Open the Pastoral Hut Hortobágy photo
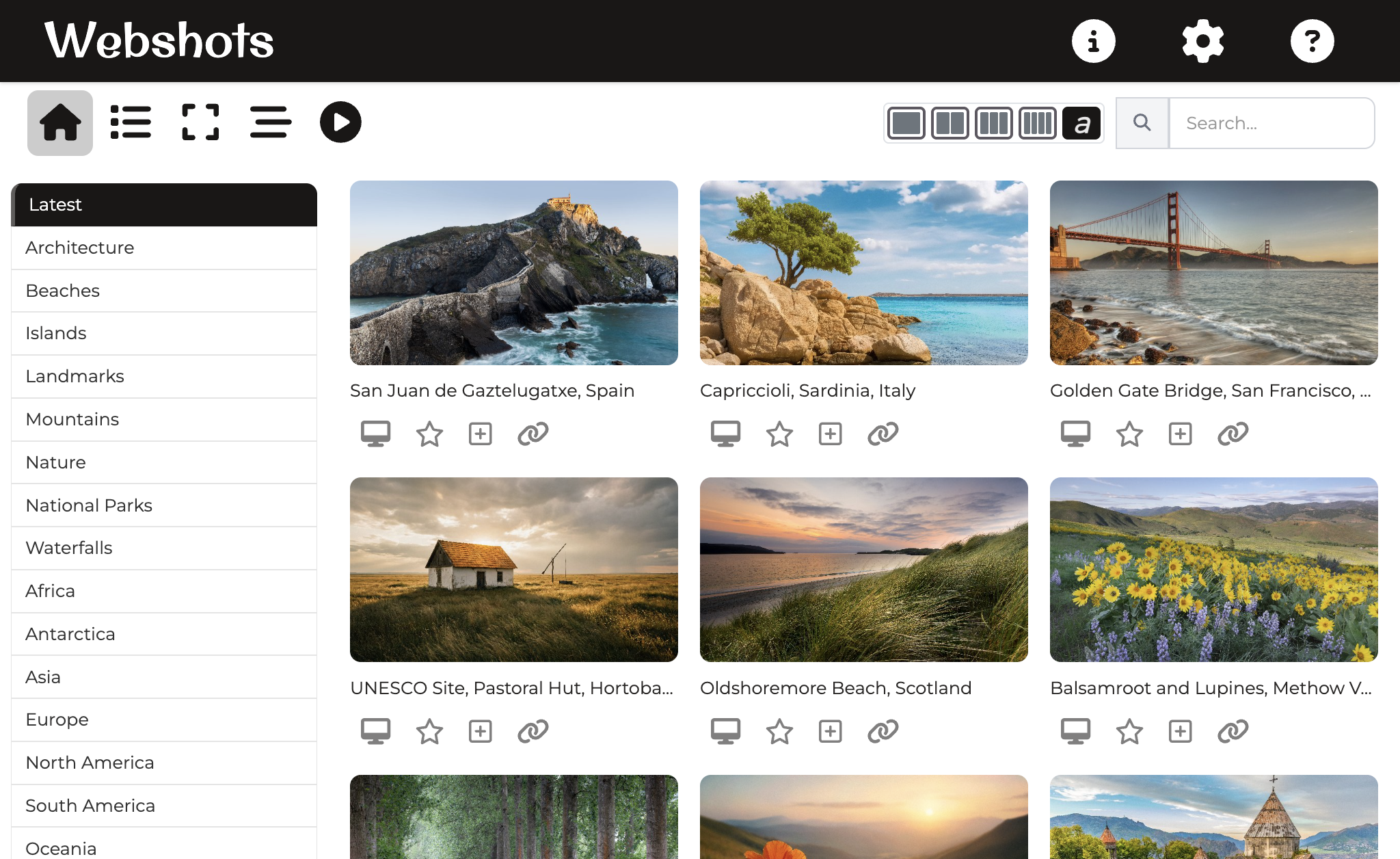The height and width of the screenshot is (859, 1400). pyautogui.click(x=514, y=570)
